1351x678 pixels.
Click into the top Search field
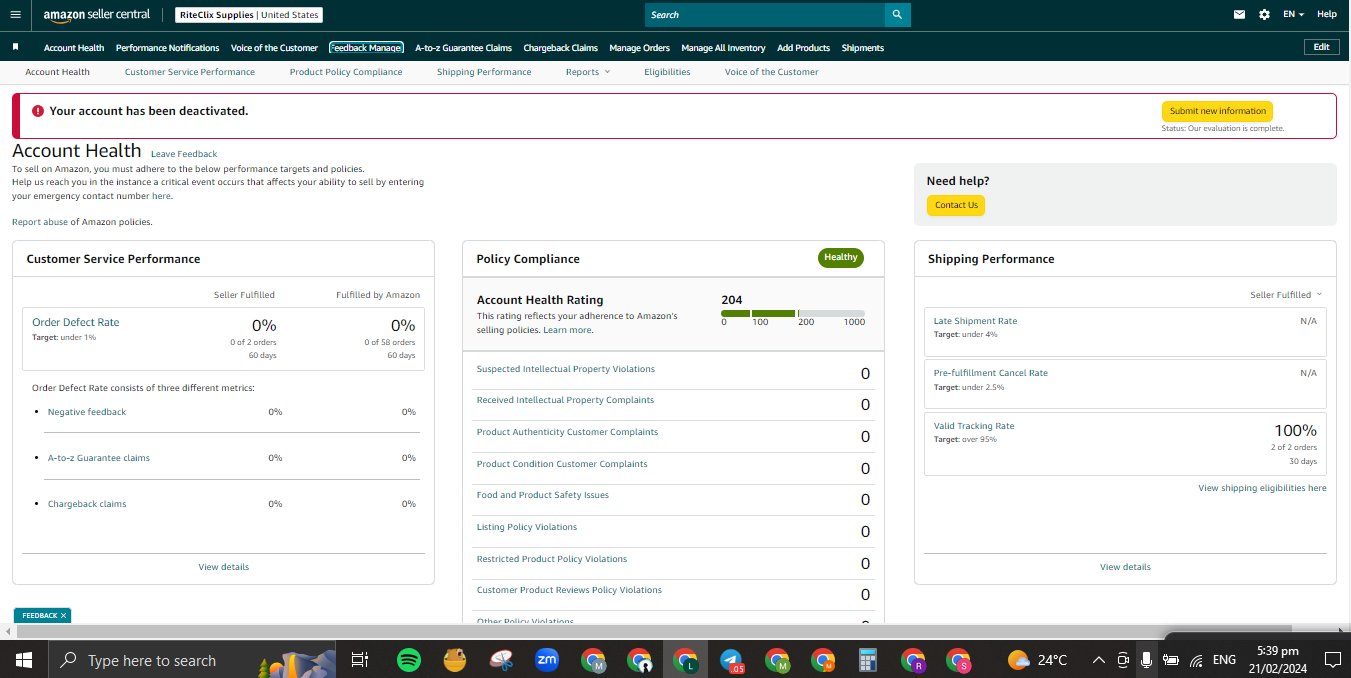point(765,15)
